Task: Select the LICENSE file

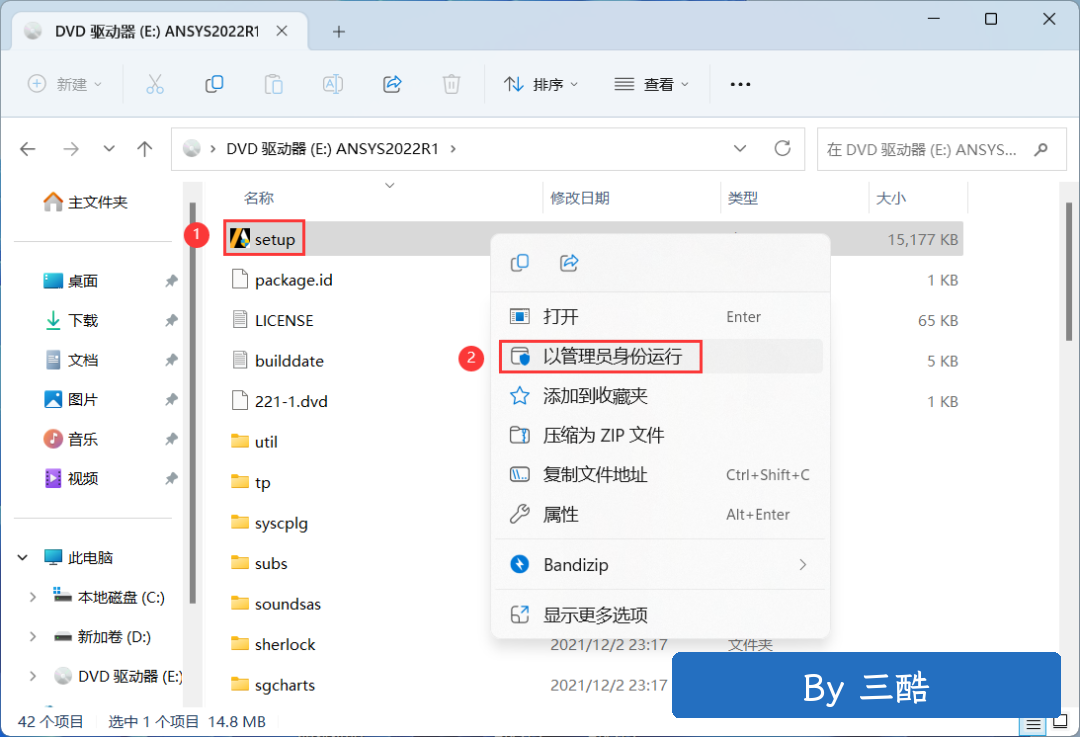Action: 284,320
